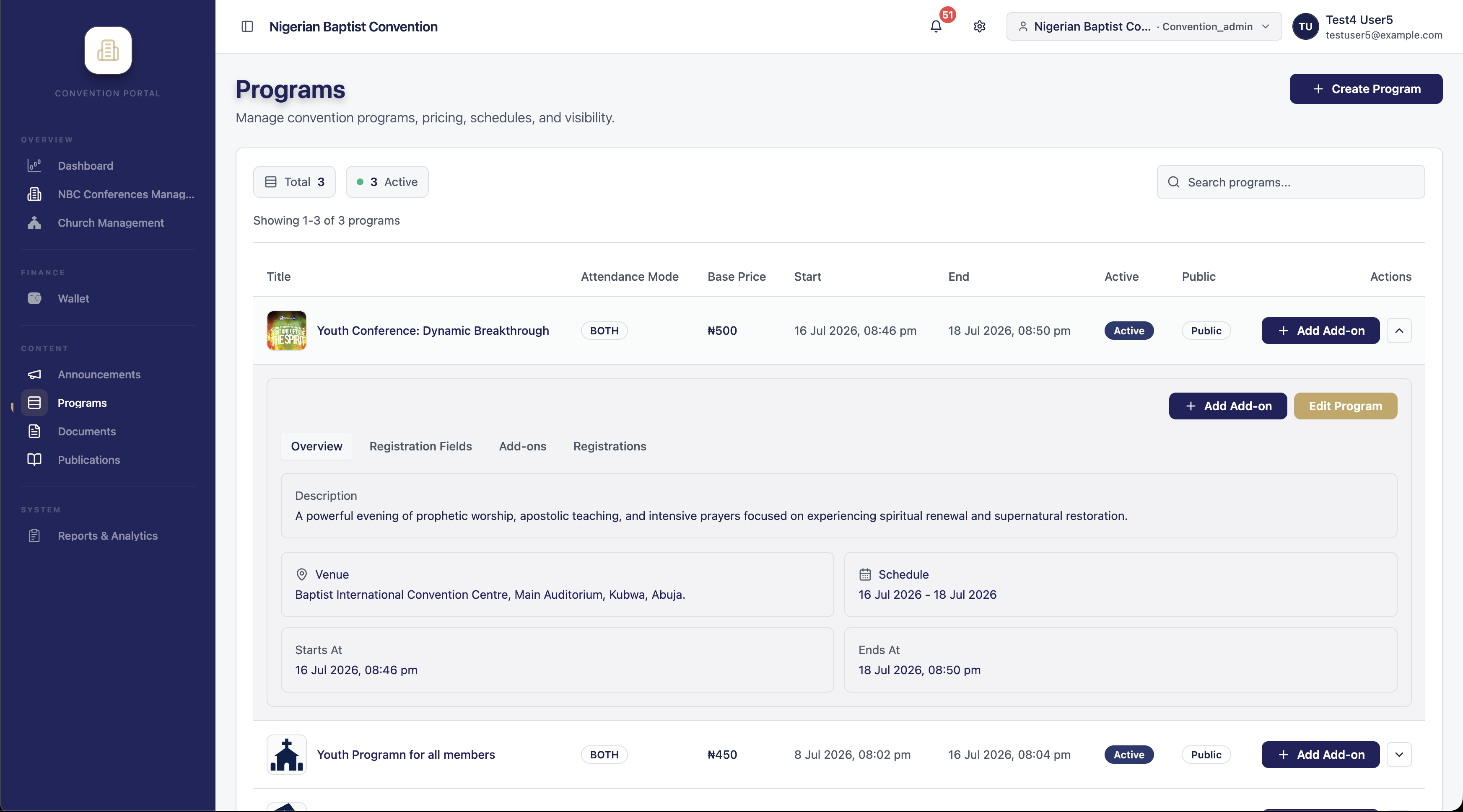Open Reports & Analytics in sidebar
Image resolution: width=1463 pixels, height=812 pixels.
click(x=108, y=535)
